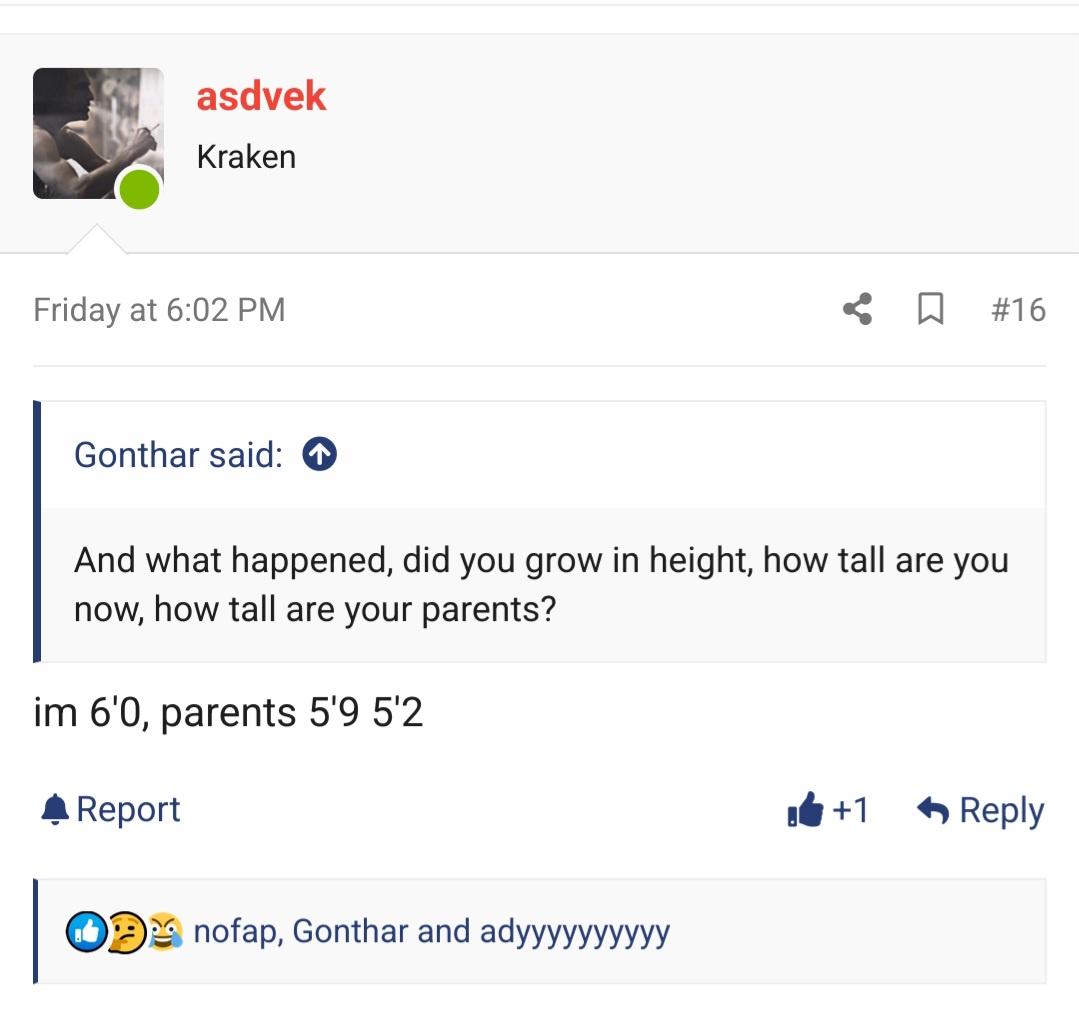Open asdvek username profile link

coord(261,96)
